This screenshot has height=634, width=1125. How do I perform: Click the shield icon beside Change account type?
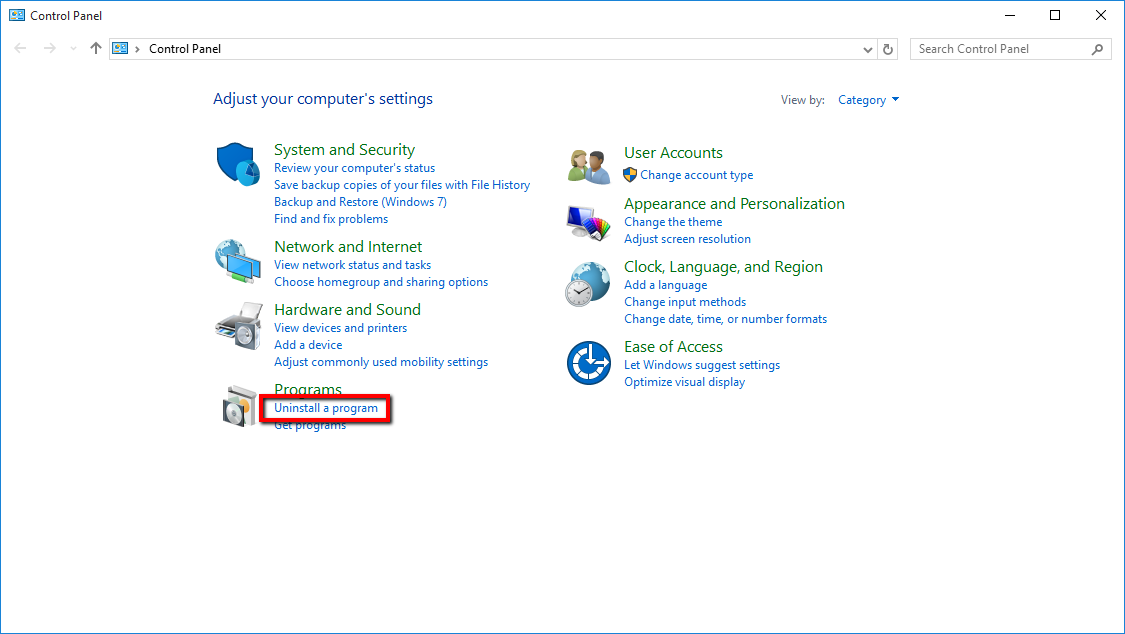click(x=630, y=175)
